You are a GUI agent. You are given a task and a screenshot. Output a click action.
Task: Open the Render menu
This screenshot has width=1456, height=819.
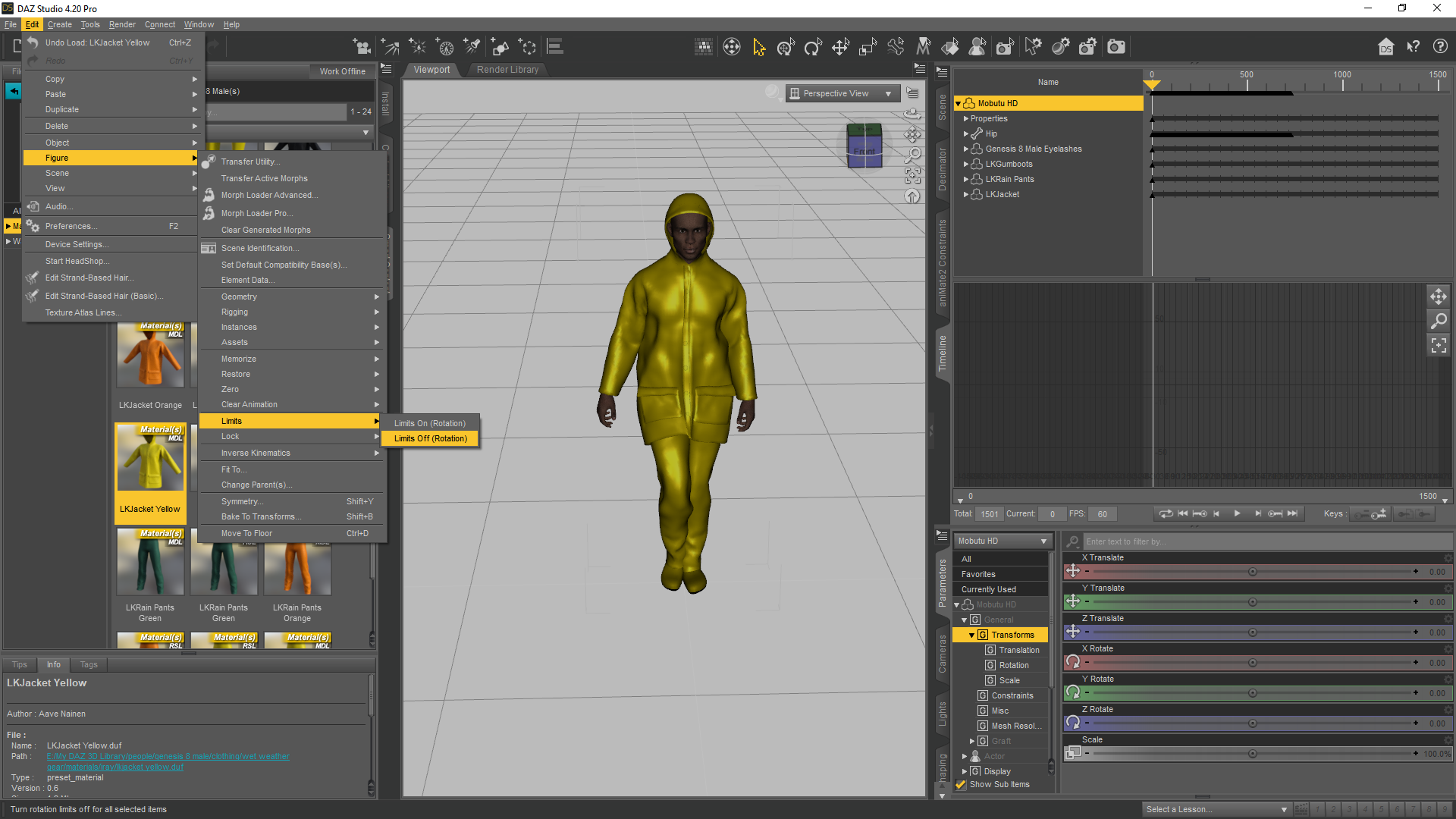pyautogui.click(x=122, y=25)
